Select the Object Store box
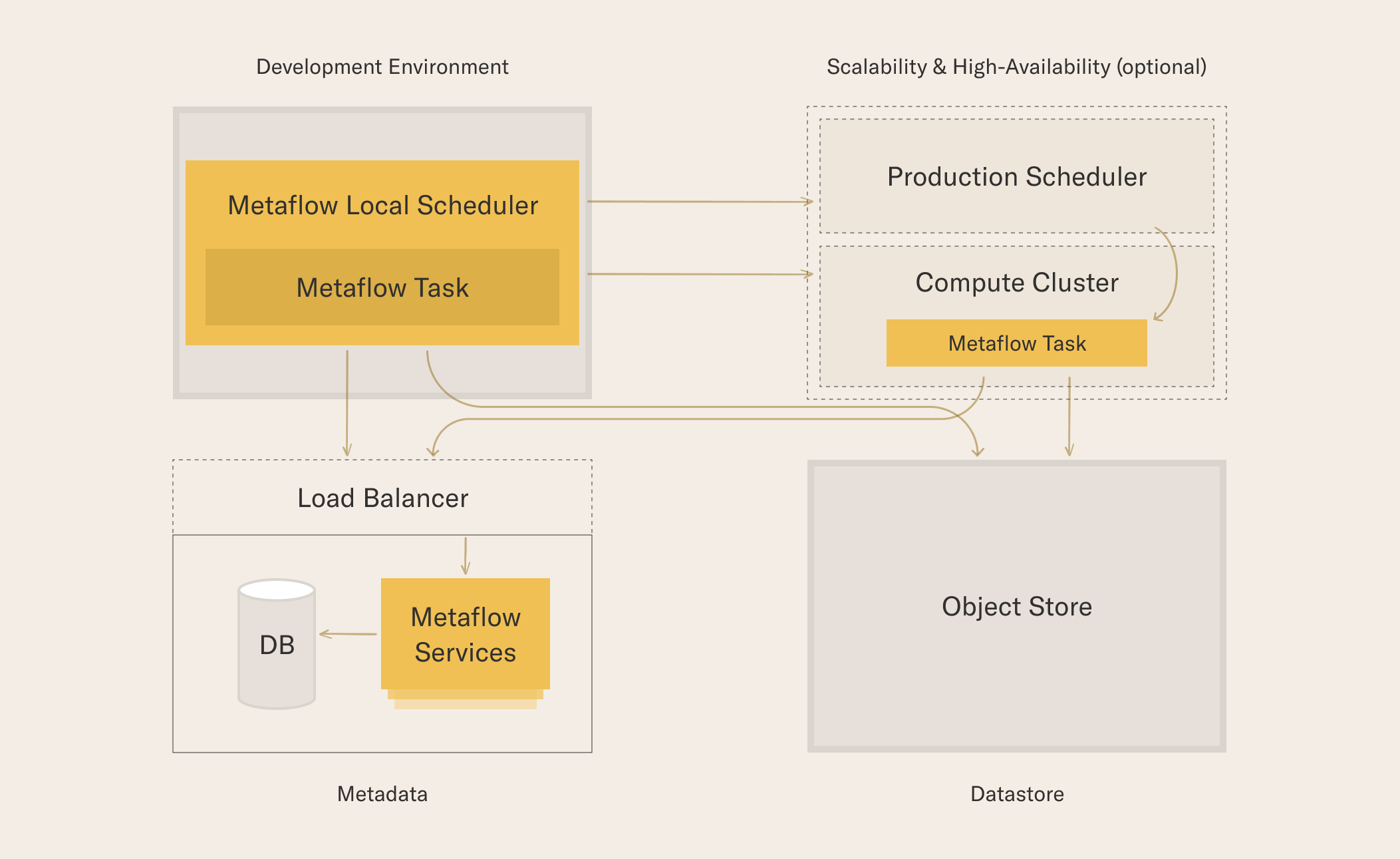Screen dimensions: 1400x859 [1017, 606]
